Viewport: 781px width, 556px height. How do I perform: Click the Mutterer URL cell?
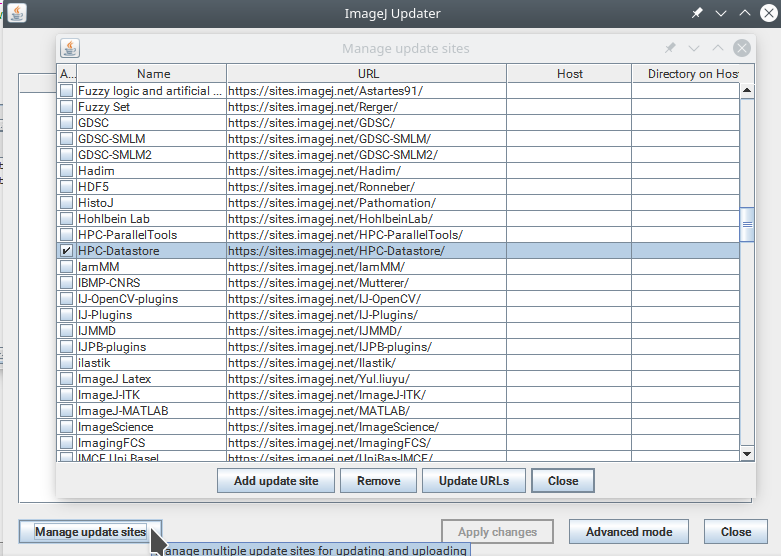pyautogui.click(x=367, y=282)
